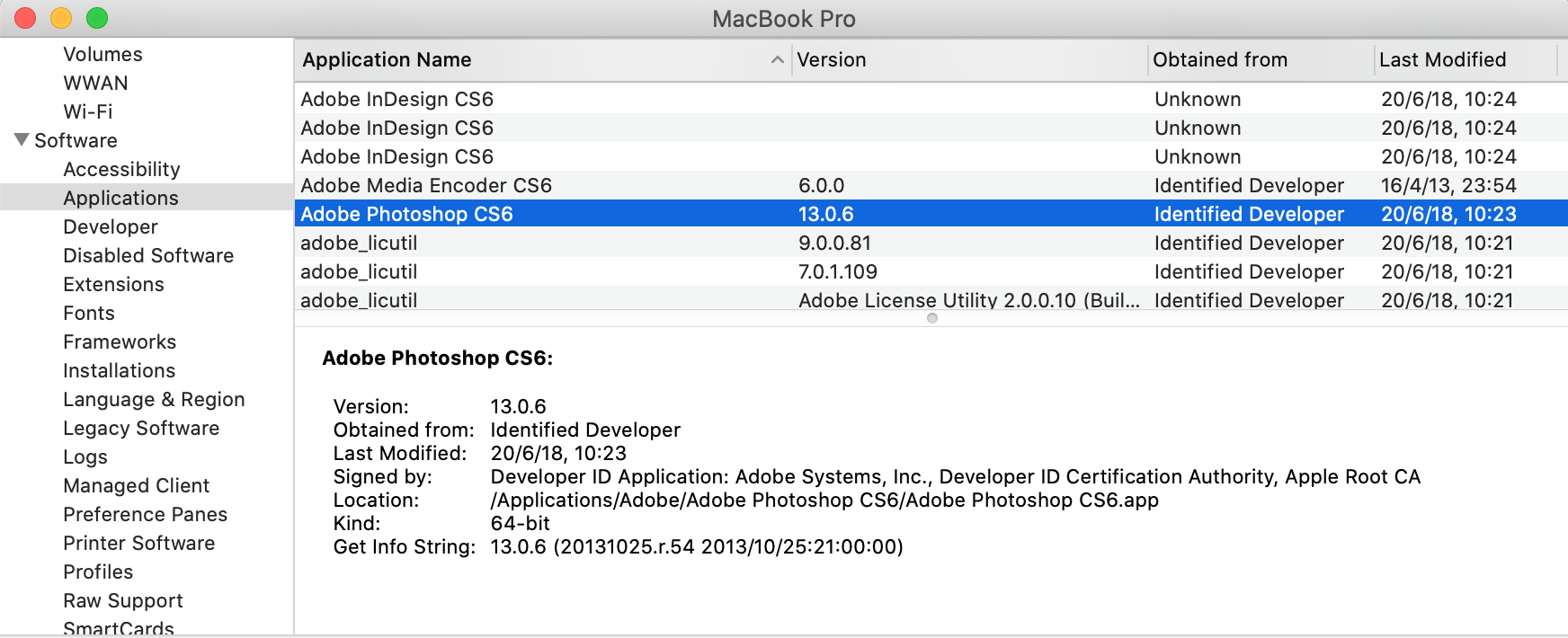Click the yellow minimize window button
This screenshot has height=638, width=1568.
click(61, 18)
